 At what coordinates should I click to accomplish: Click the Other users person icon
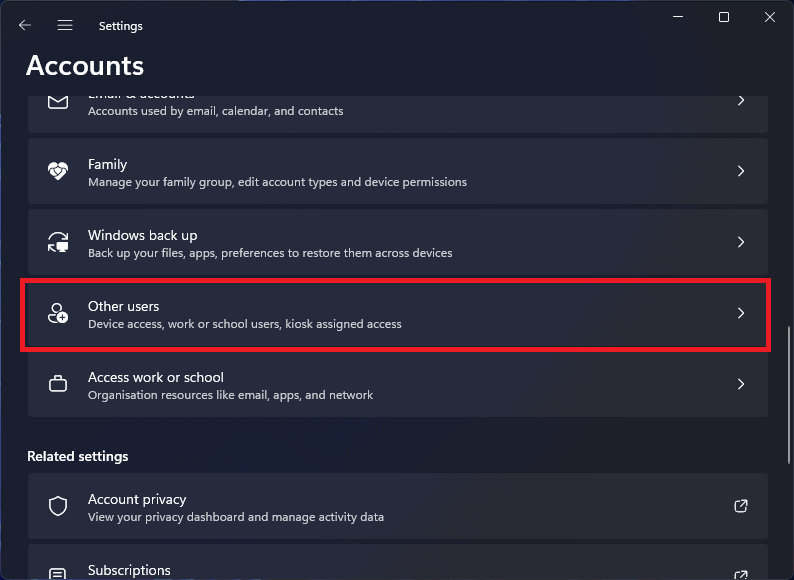58,313
